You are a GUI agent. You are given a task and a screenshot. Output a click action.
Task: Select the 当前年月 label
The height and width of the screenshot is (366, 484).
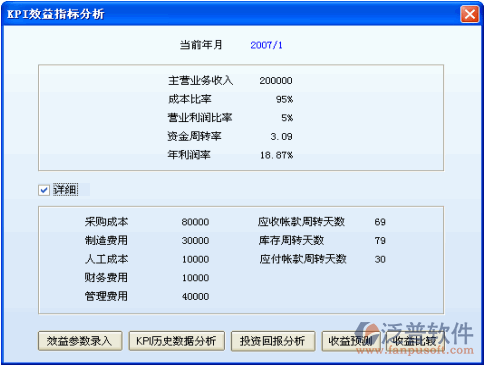(x=201, y=45)
